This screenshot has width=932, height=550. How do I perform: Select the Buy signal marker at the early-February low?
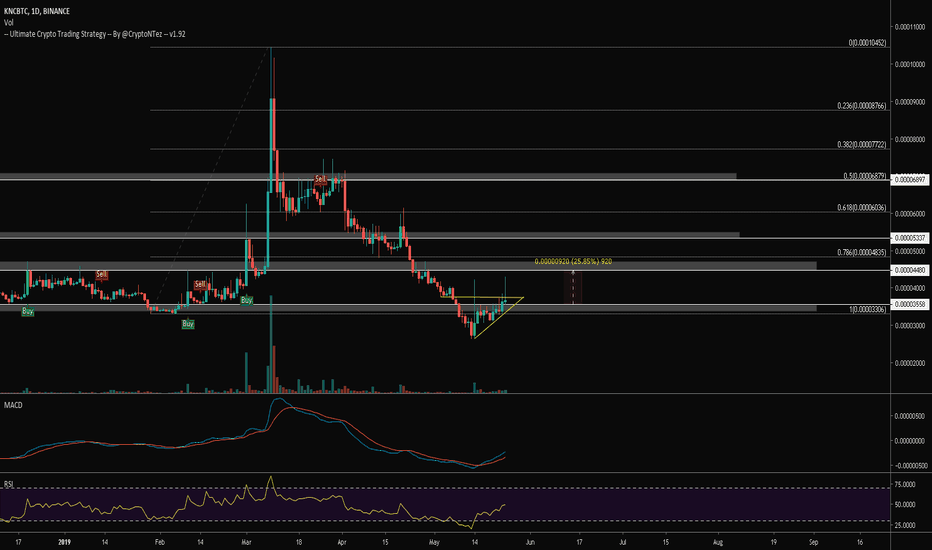[188, 324]
